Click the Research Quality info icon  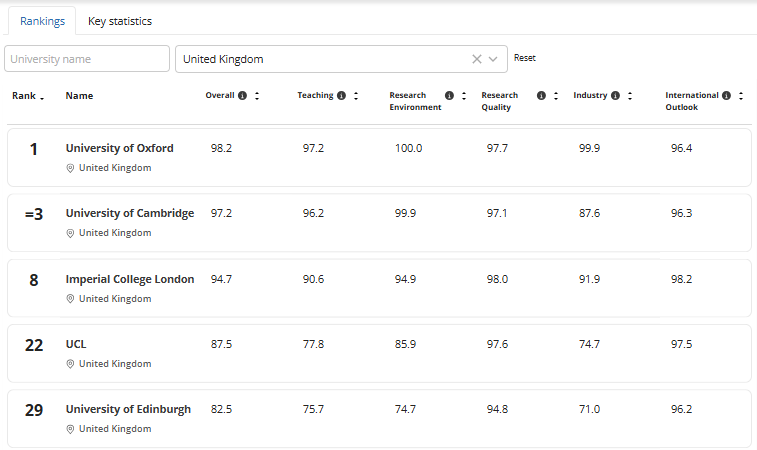tap(541, 96)
